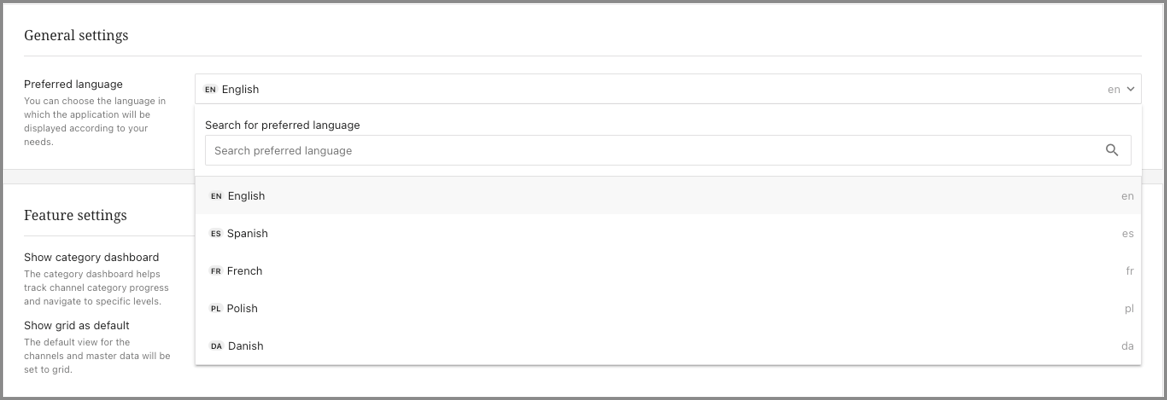Click the search magnifier icon
Screen dimensions: 1167x400
point(1112,150)
